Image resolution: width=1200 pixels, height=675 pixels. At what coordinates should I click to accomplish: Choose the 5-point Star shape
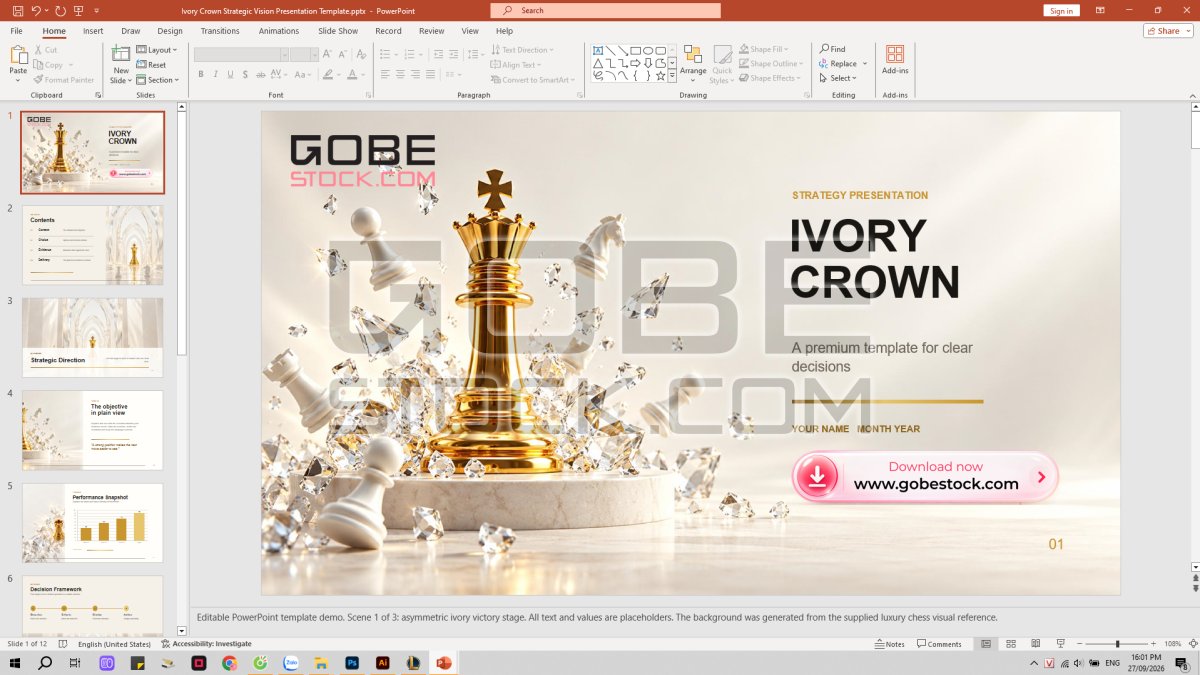660,76
